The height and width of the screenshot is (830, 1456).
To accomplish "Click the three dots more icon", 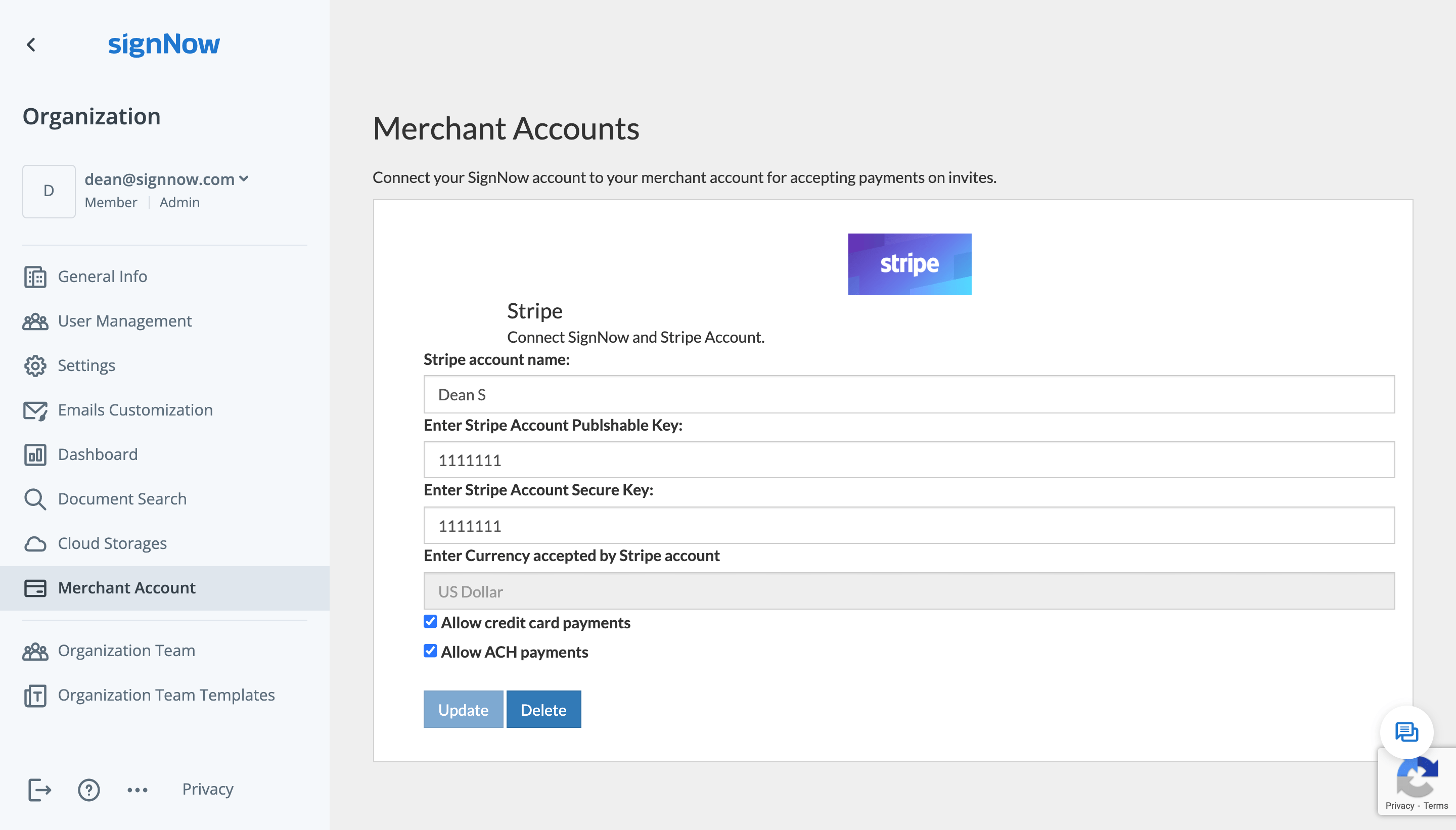I will click(138, 790).
